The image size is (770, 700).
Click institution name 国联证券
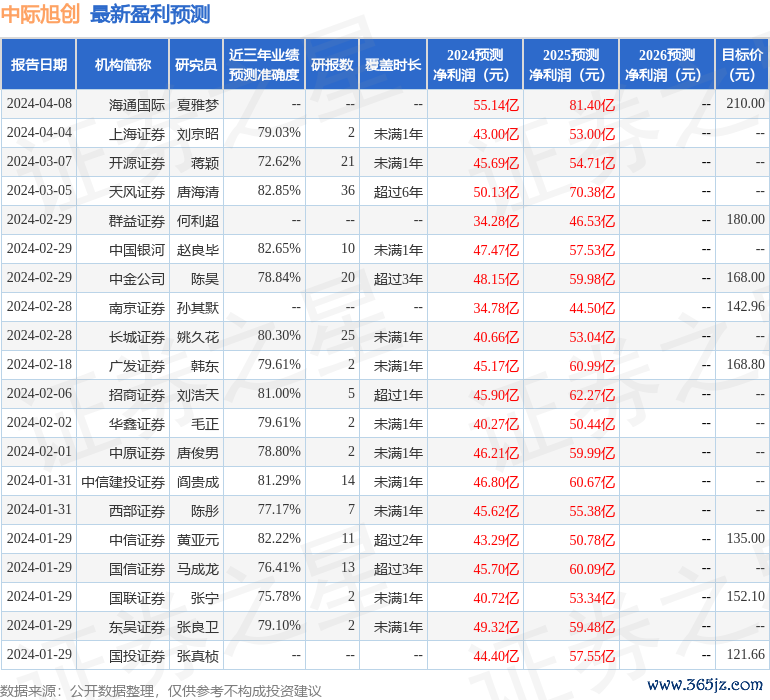tap(137, 597)
